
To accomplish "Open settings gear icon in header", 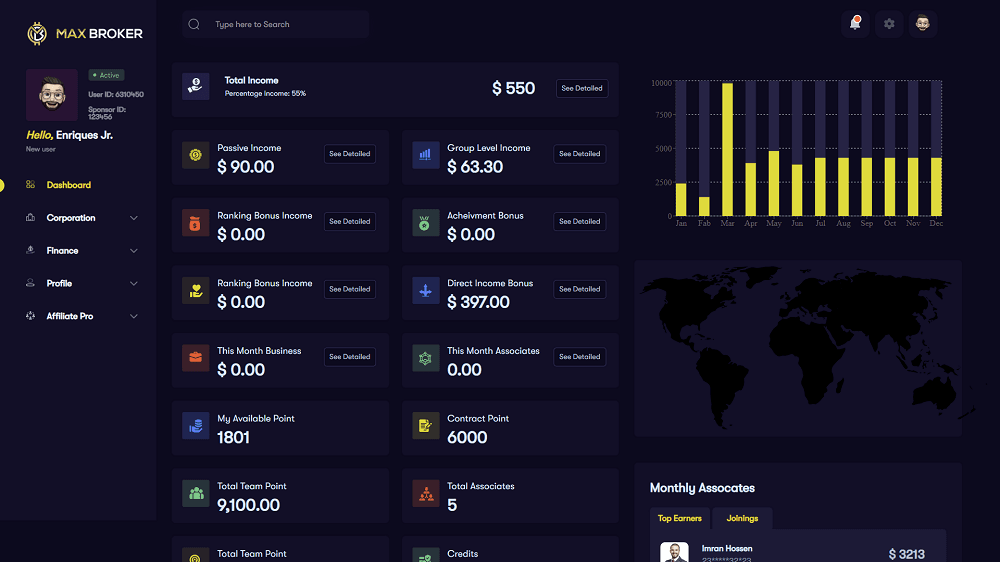I will pyautogui.click(x=889, y=23).
